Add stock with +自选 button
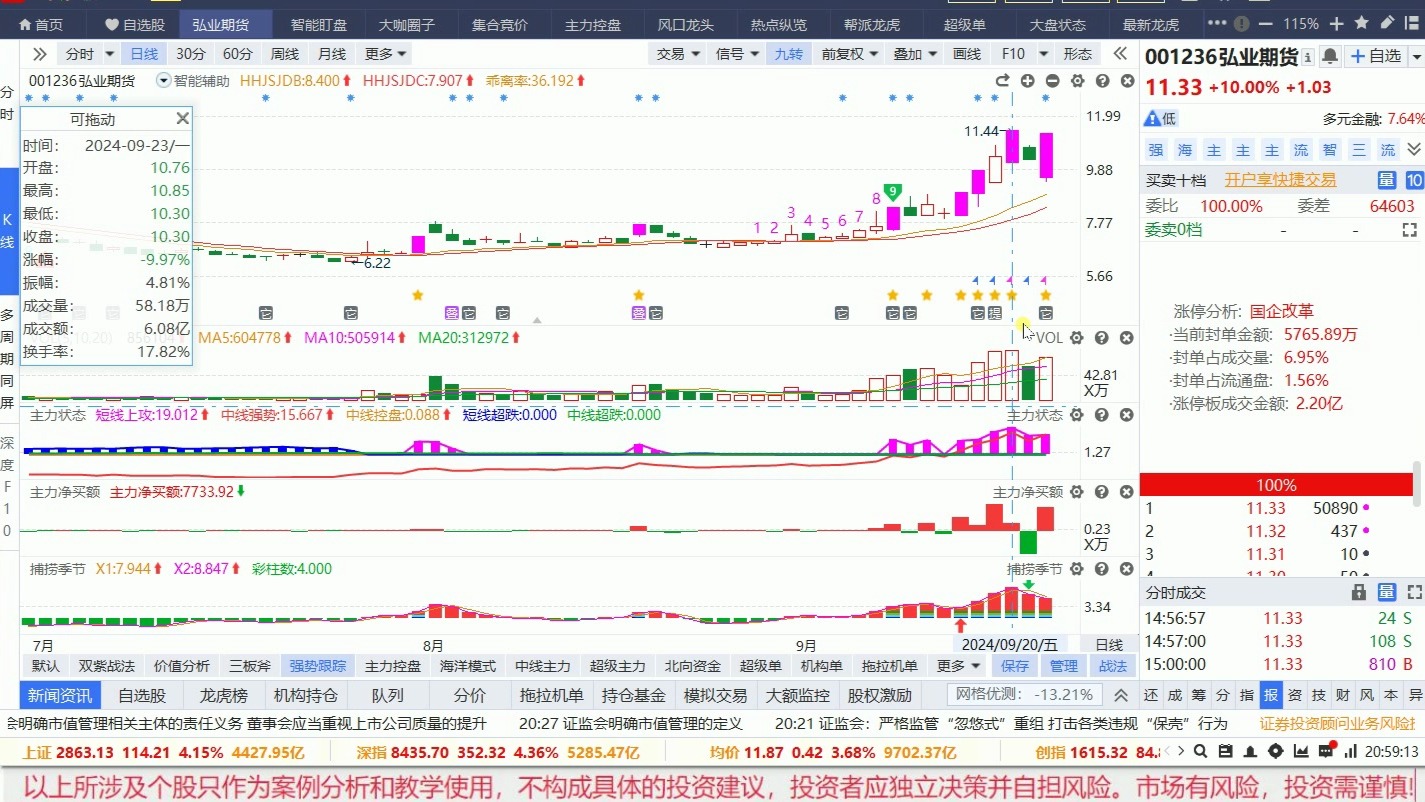 [1376, 56]
